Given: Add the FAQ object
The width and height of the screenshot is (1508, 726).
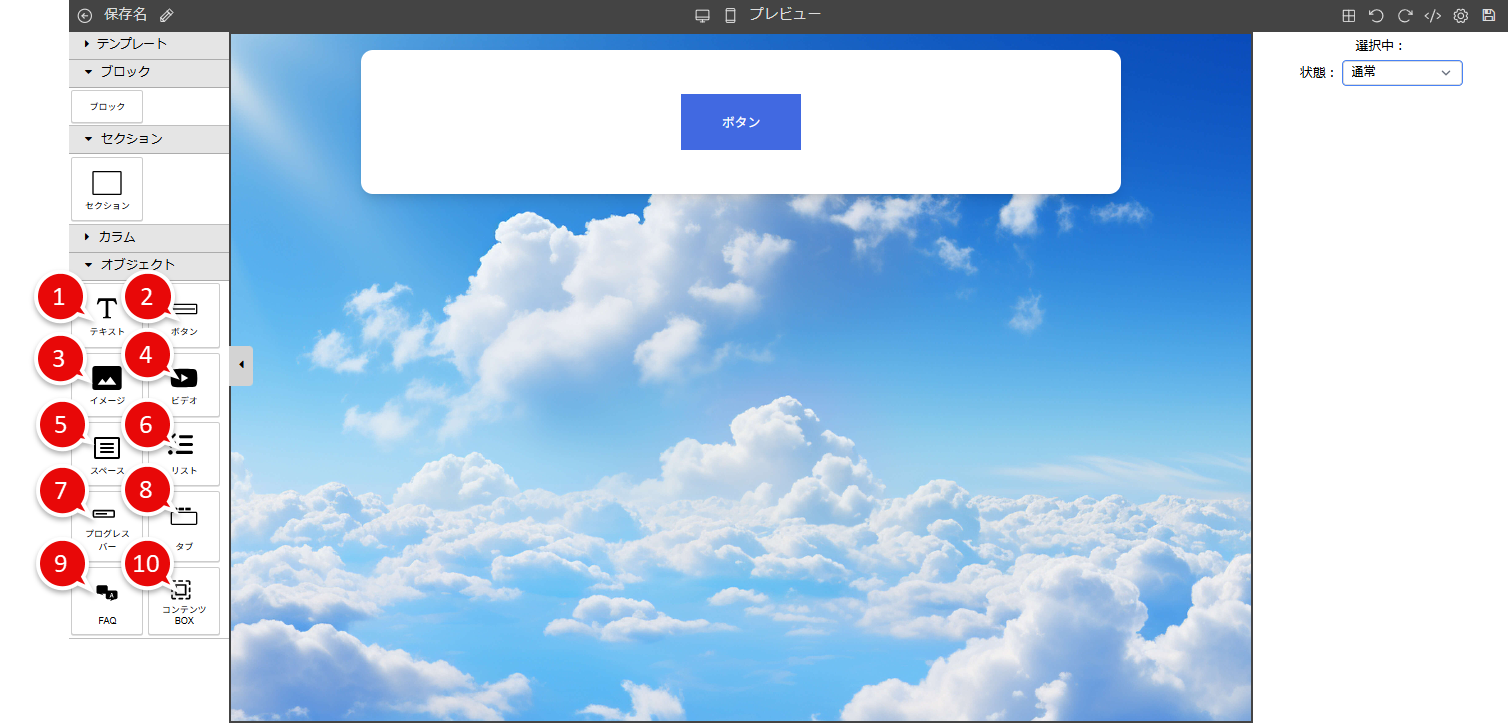Looking at the screenshot, I should click(107, 602).
